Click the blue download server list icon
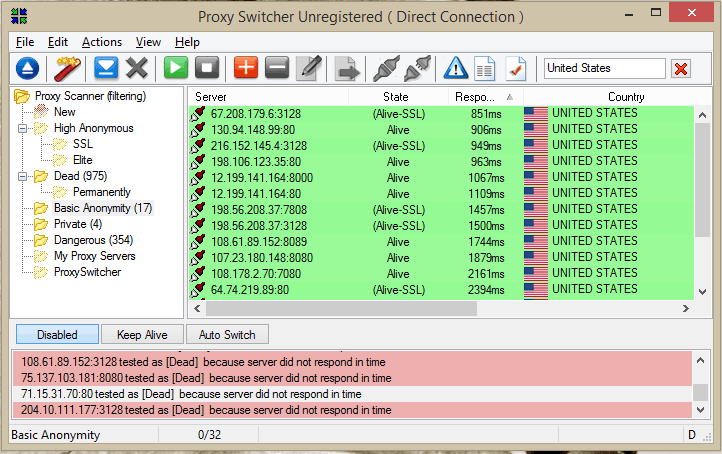This screenshot has width=722, height=454. [106, 68]
